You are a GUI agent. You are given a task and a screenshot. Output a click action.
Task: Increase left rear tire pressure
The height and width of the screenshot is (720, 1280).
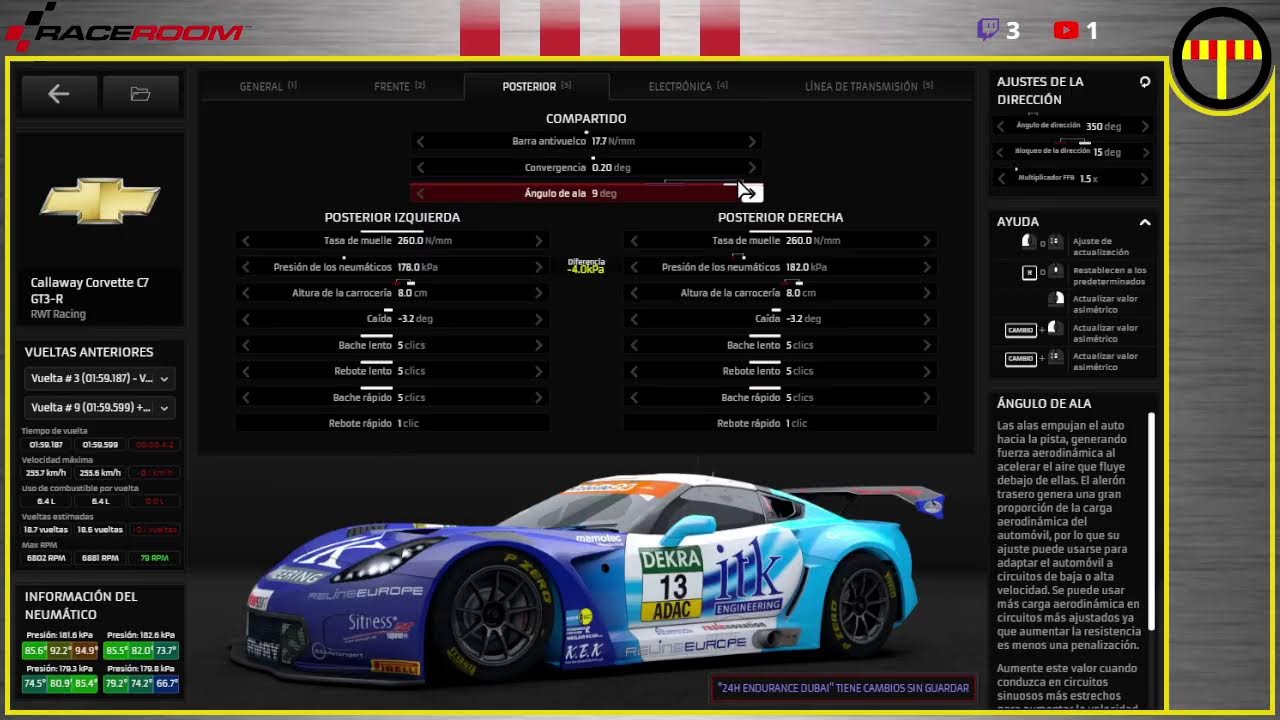pyautogui.click(x=539, y=267)
